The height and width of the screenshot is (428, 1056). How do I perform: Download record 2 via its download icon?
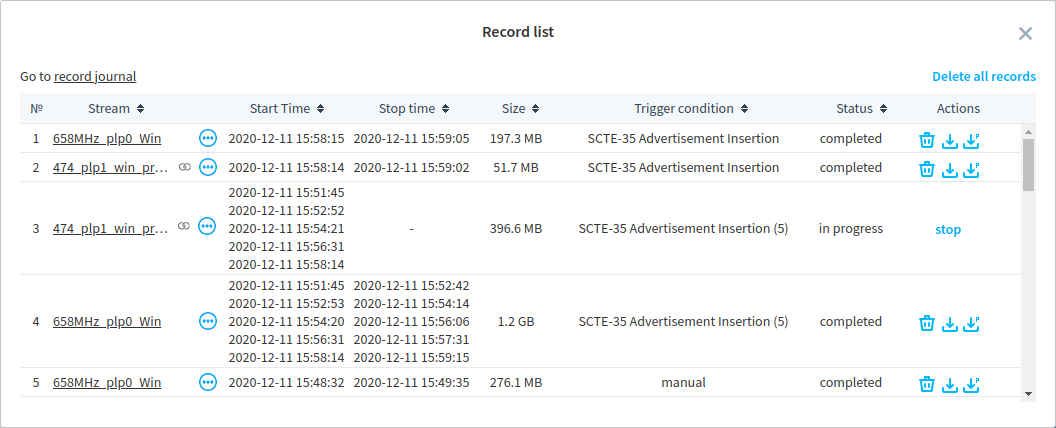[950, 169]
